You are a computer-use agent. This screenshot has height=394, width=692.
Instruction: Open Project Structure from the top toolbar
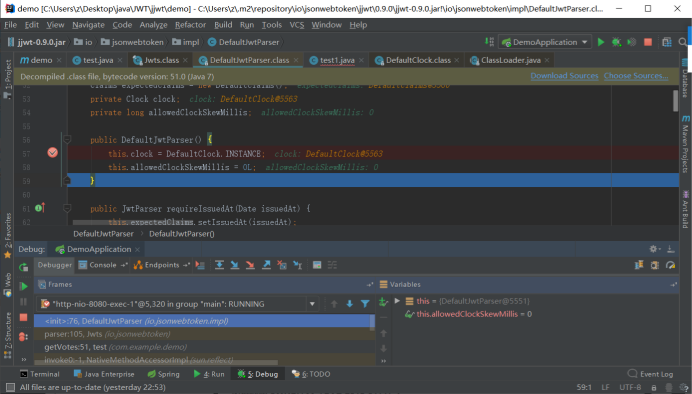[x=667, y=42]
